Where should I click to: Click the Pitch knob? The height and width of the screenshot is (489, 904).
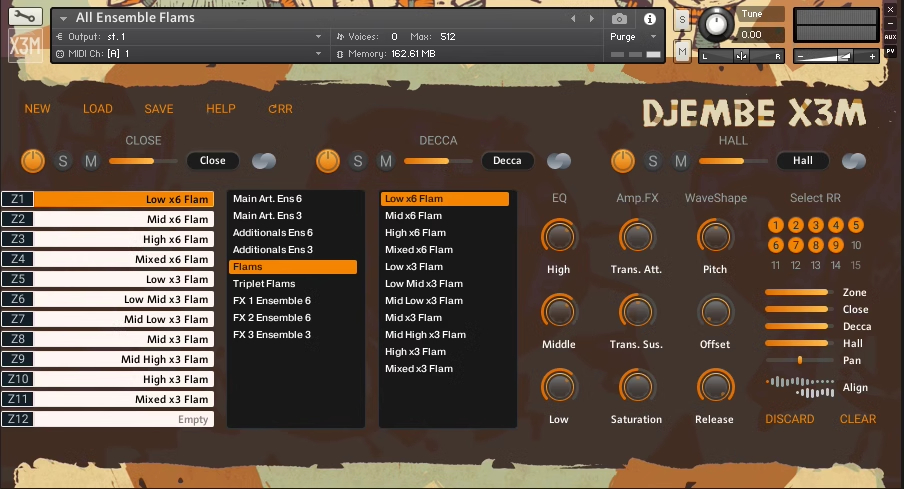point(715,237)
